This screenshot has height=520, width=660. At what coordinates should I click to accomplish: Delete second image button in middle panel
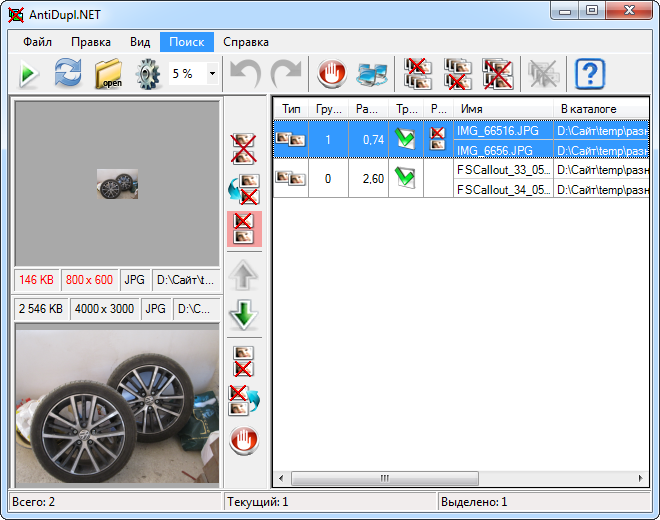(244, 361)
